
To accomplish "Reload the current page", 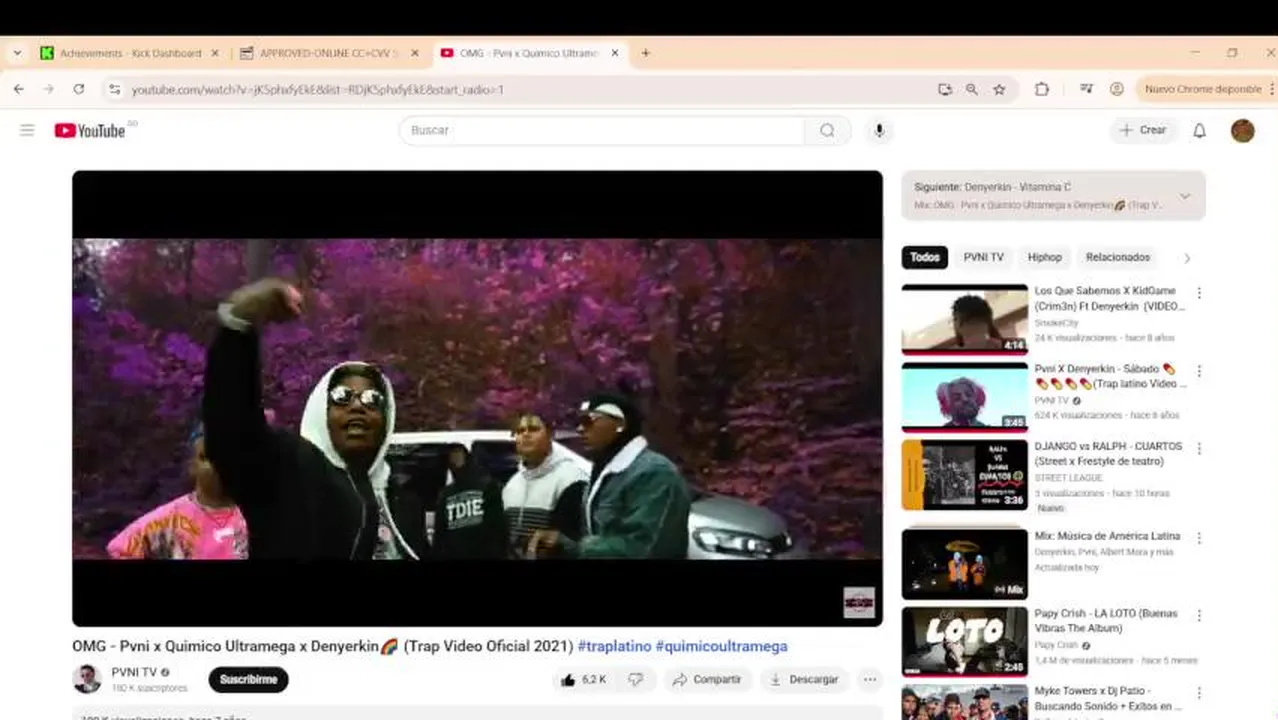I will click(79, 89).
